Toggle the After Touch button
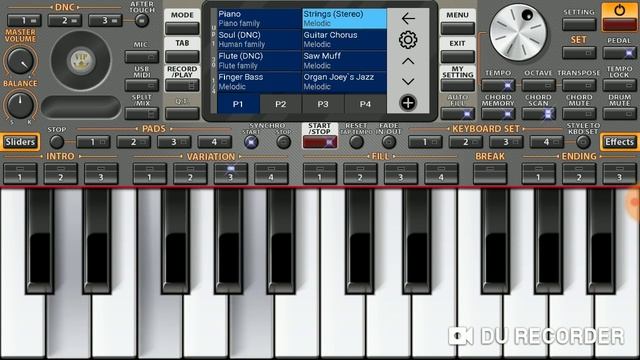The height and width of the screenshot is (360, 640). coord(142,20)
